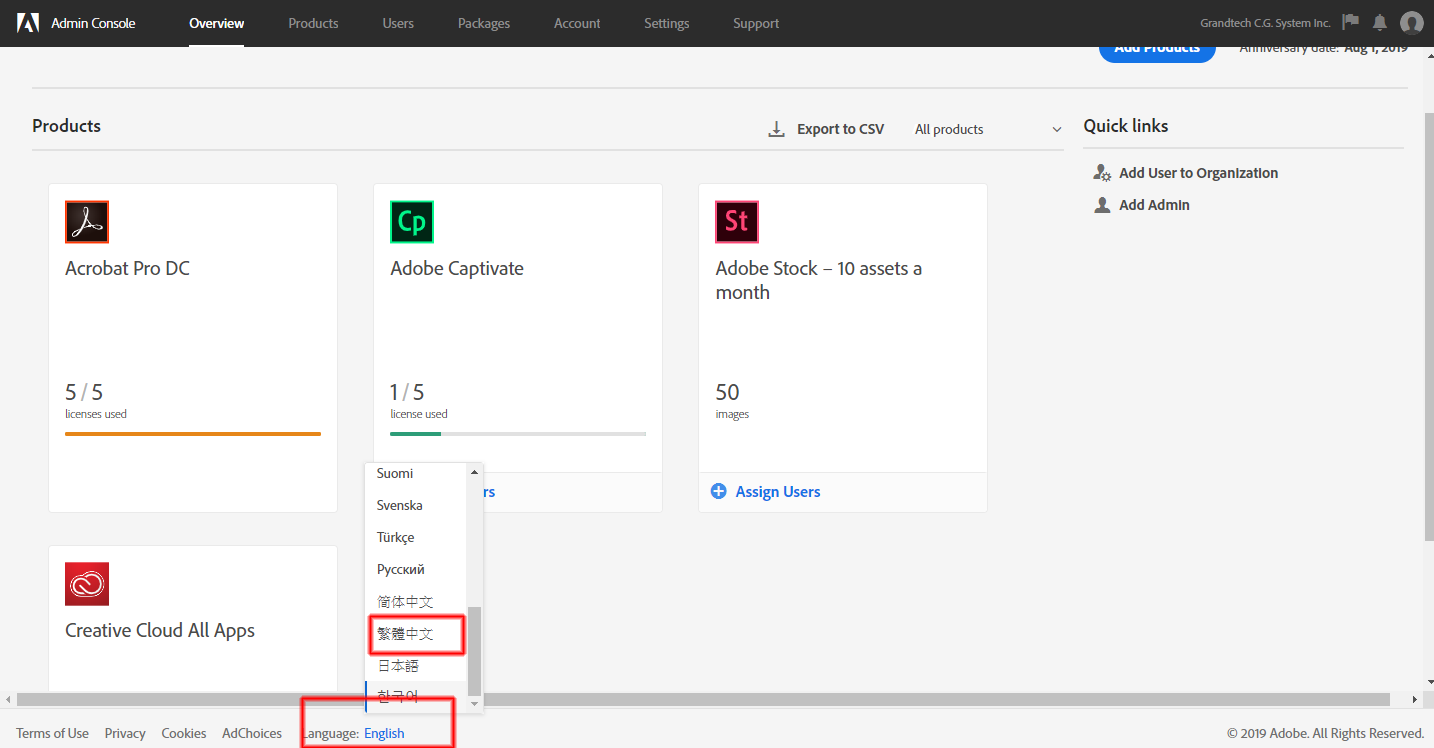The height and width of the screenshot is (748, 1434).
Task: Go to the Packages tab
Action: 484,23
